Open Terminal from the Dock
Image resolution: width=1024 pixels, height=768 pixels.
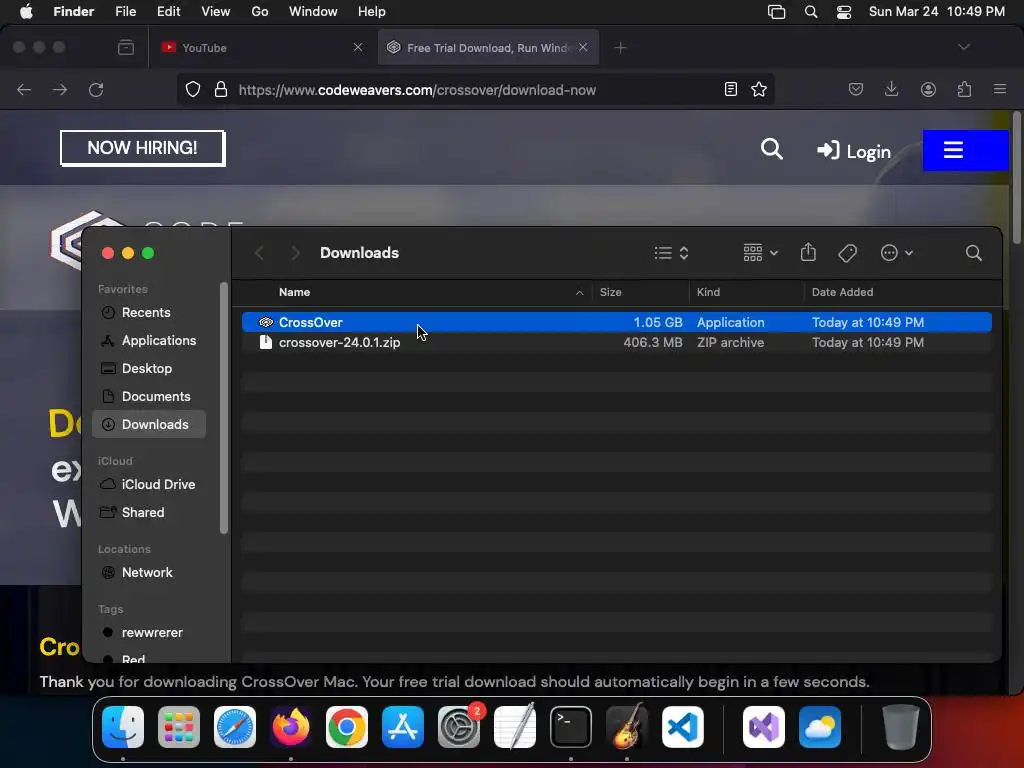[571, 727]
